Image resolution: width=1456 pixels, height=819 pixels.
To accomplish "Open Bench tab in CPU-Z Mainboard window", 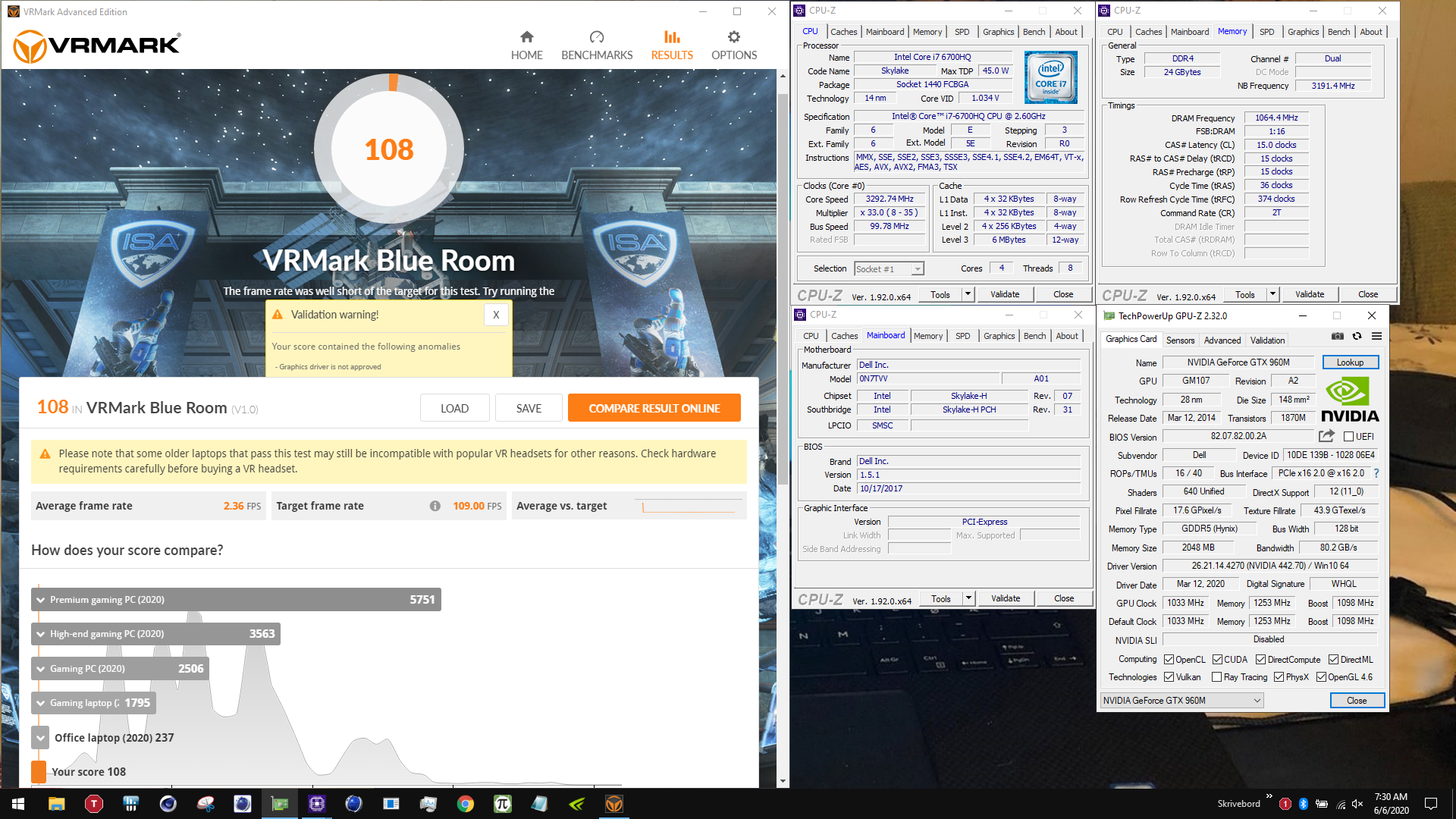I will tap(1034, 336).
